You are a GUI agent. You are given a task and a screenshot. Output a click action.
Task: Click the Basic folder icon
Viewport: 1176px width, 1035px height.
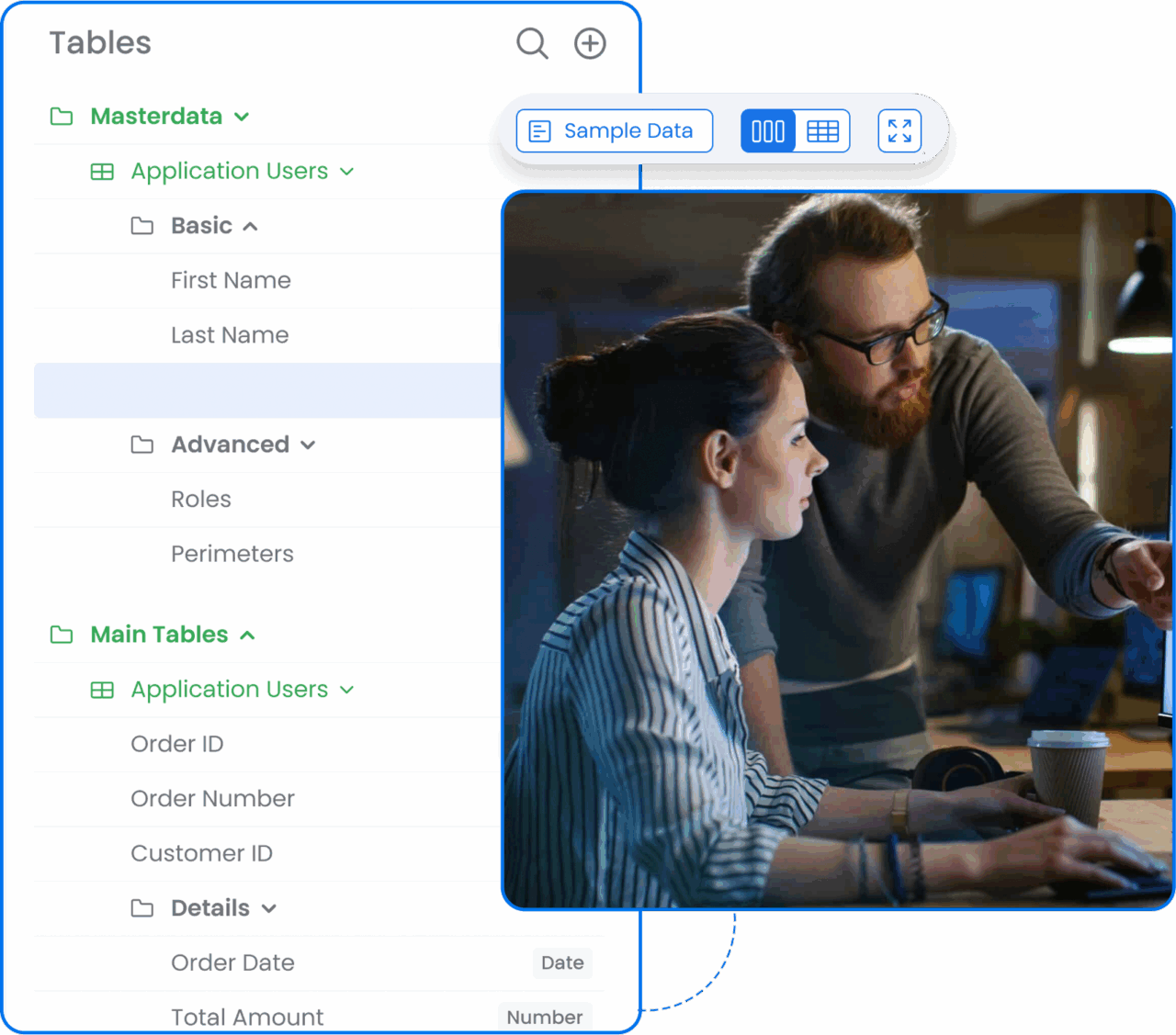(x=142, y=226)
